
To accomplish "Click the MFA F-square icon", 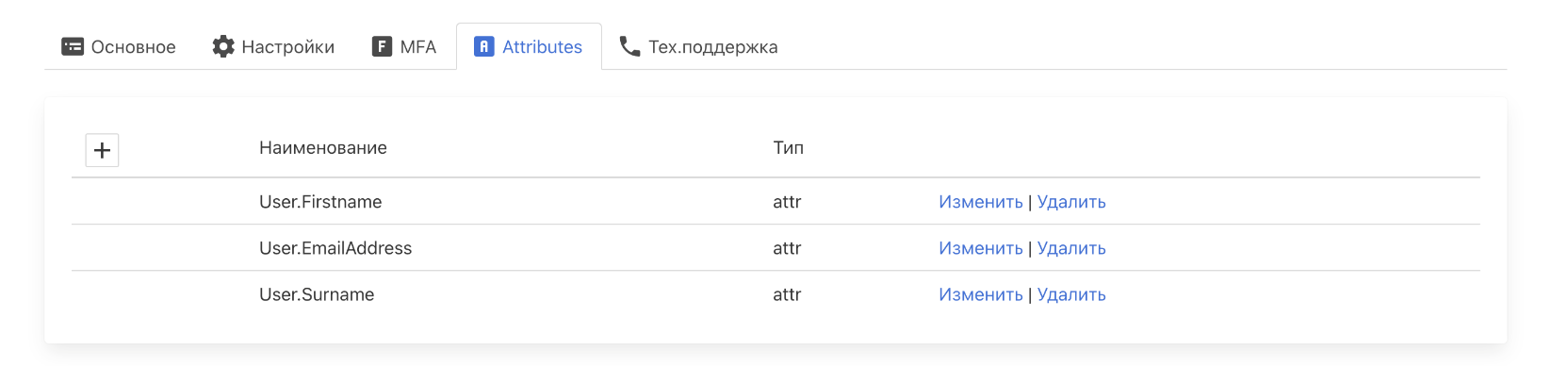I will (382, 46).
